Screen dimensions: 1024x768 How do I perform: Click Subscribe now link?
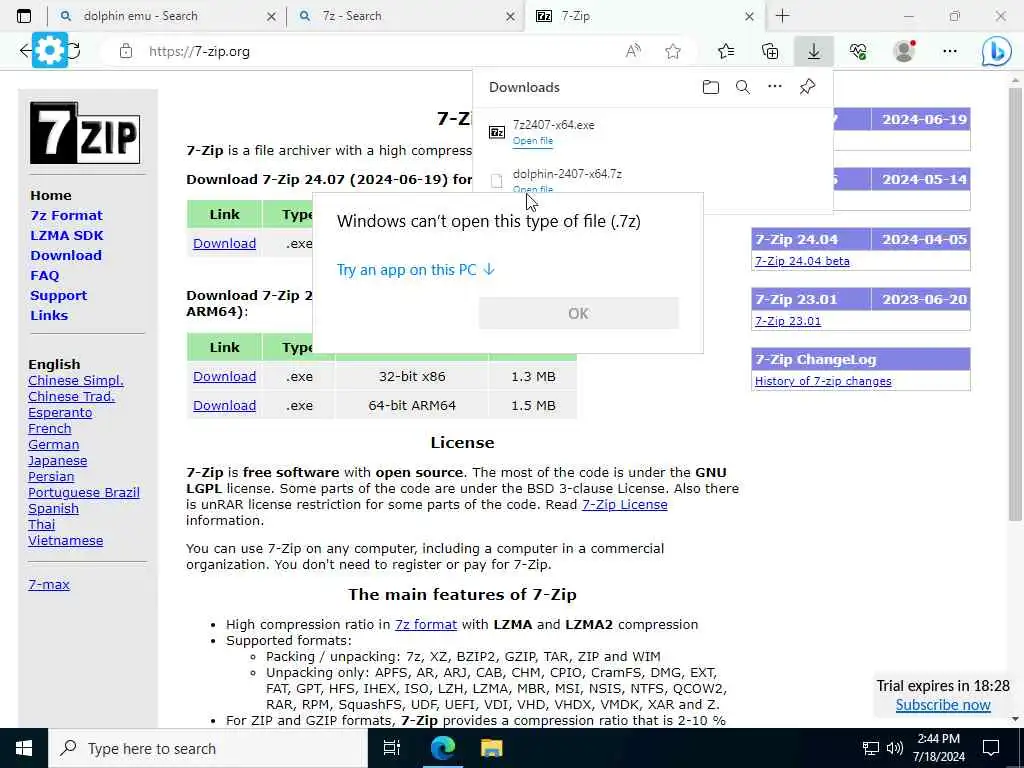pos(943,705)
